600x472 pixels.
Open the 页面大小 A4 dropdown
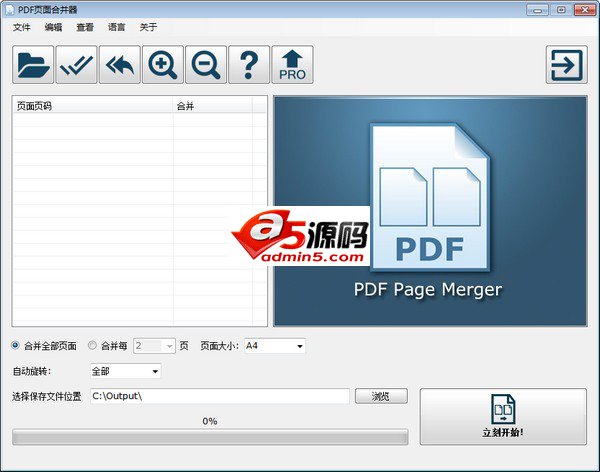click(275, 346)
